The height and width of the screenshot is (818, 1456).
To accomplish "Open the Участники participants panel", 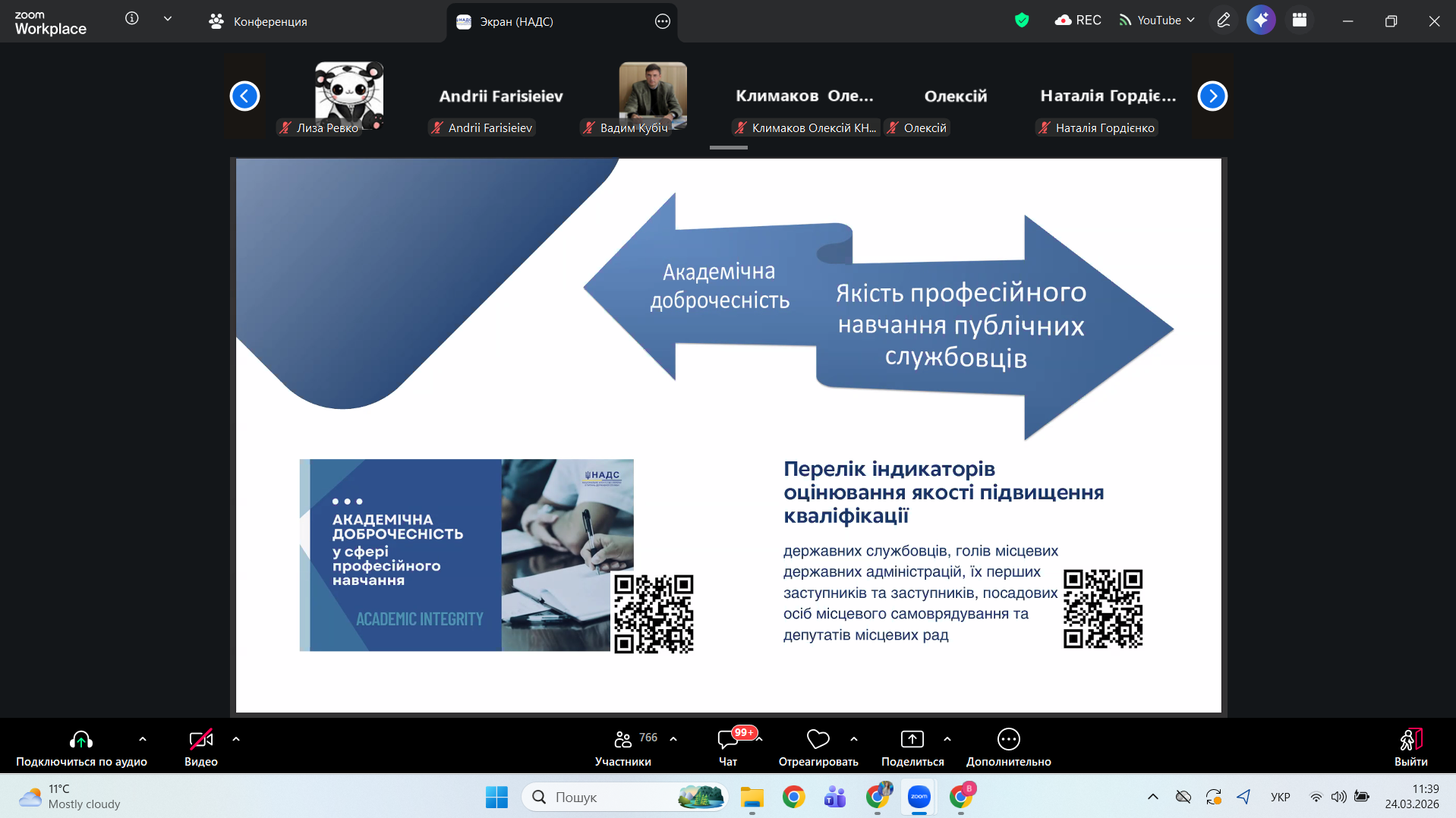I will pos(623,747).
